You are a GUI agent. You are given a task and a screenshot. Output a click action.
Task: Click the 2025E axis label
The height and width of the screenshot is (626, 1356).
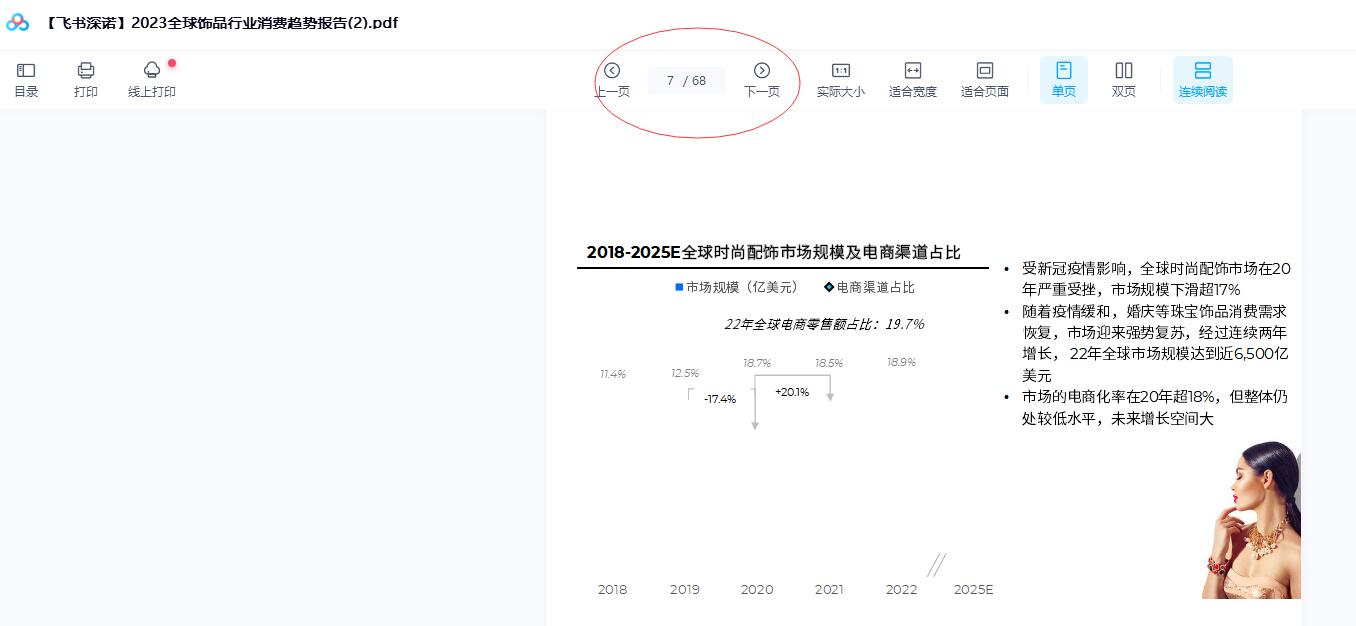tap(973, 590)
